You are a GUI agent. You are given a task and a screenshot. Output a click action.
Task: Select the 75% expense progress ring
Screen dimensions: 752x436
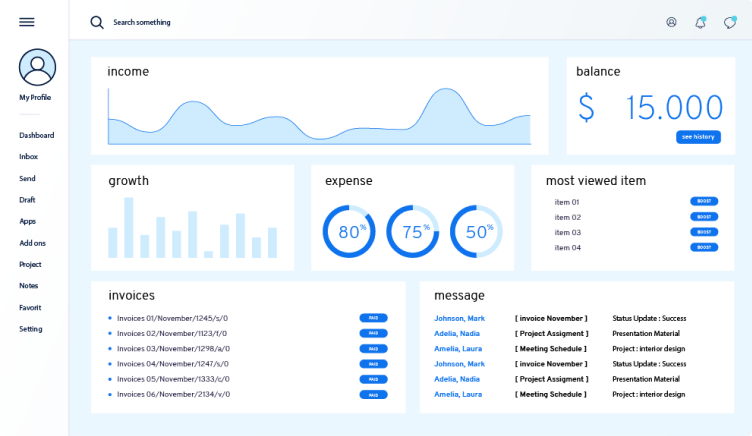click(x=413, y=232)
